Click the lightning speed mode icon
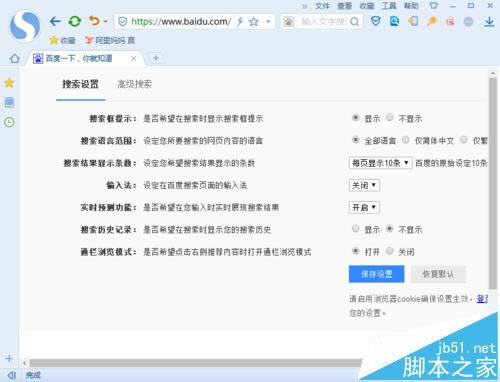The image size is (500, 382). (x=240, y=22)
